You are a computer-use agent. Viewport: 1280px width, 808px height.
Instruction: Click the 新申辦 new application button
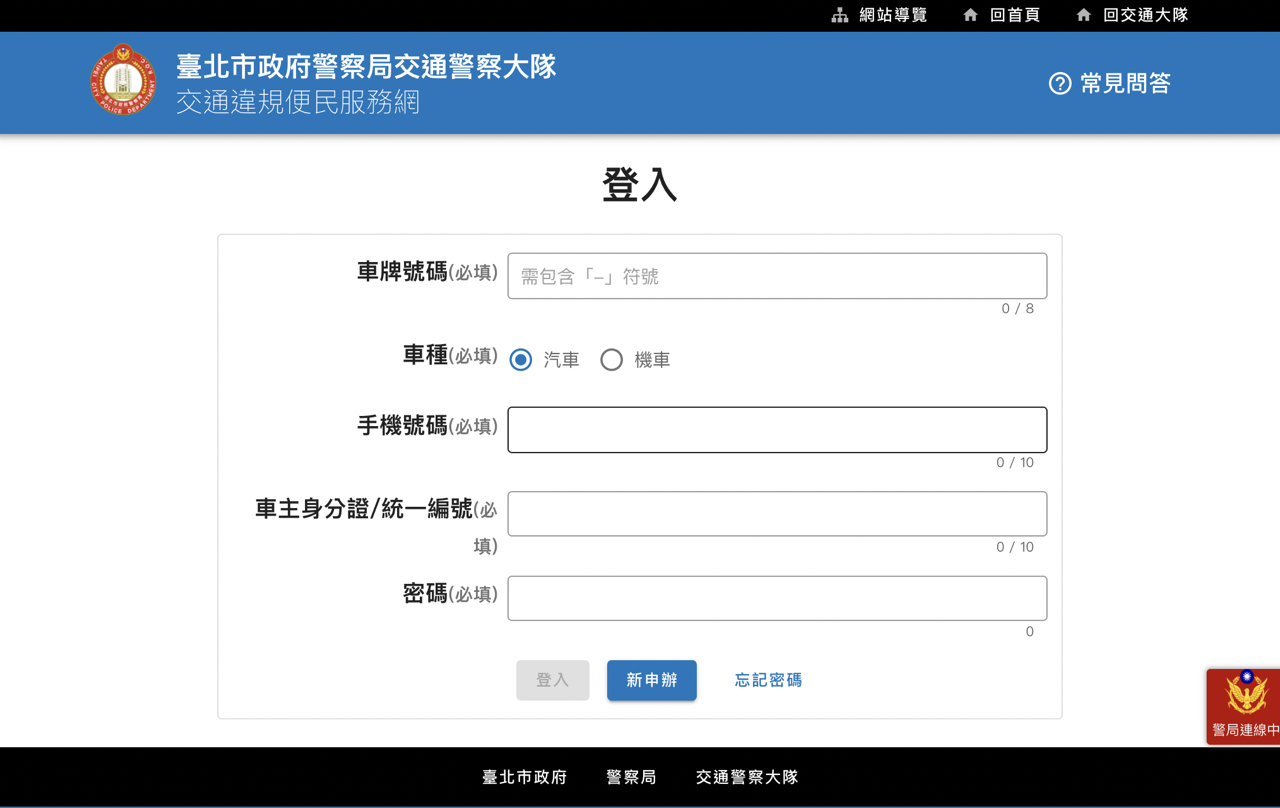click(x=652, y=680)
